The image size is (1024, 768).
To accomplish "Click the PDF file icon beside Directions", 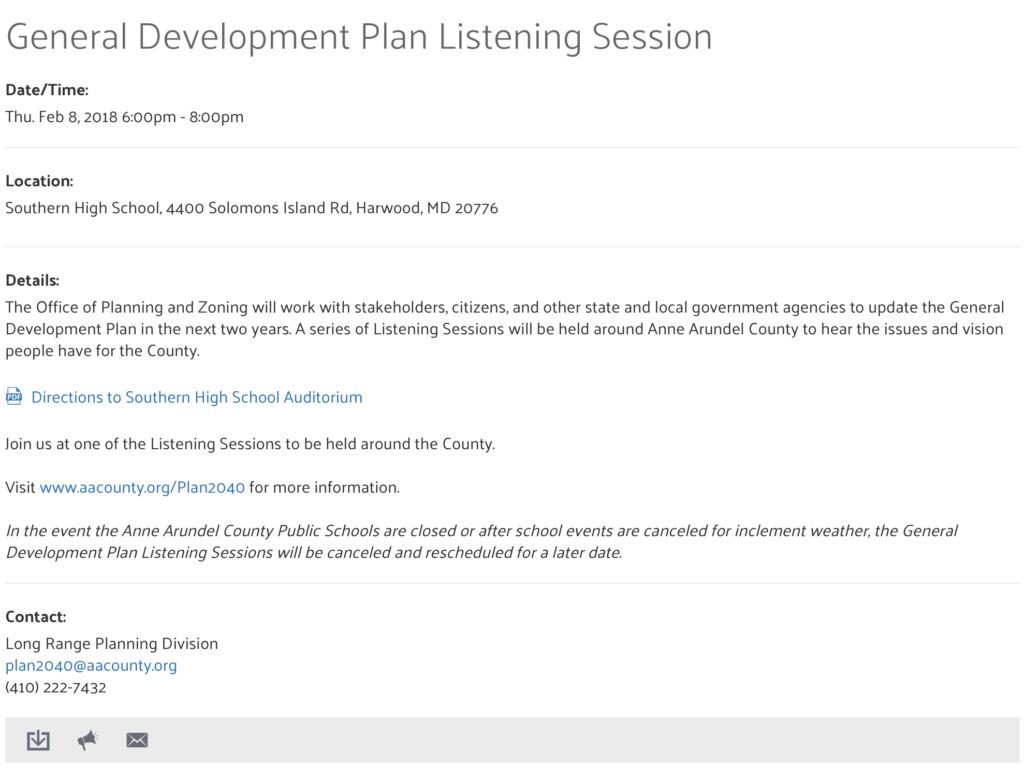I will [14, 397].
